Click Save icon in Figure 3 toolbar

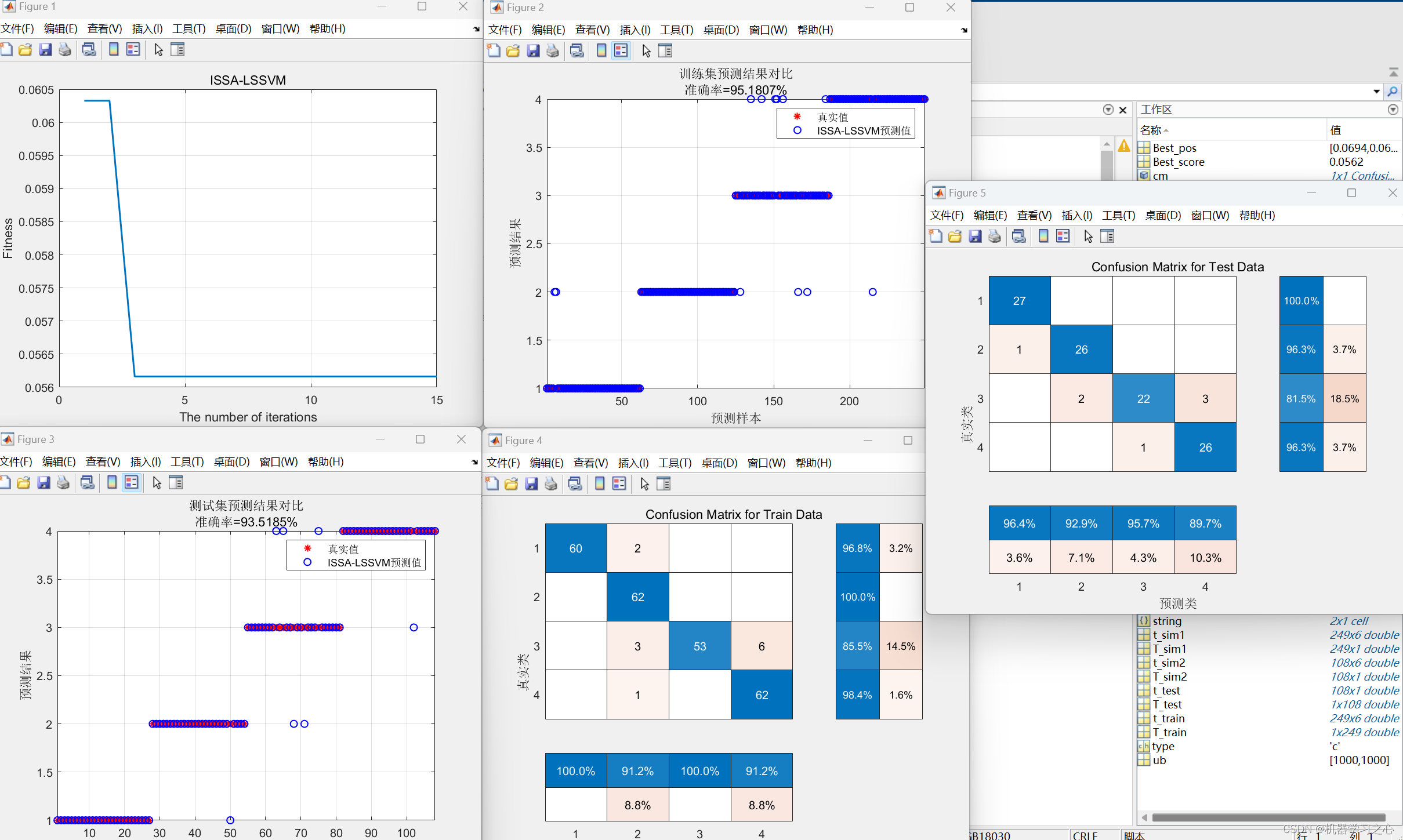coord(43,483)
